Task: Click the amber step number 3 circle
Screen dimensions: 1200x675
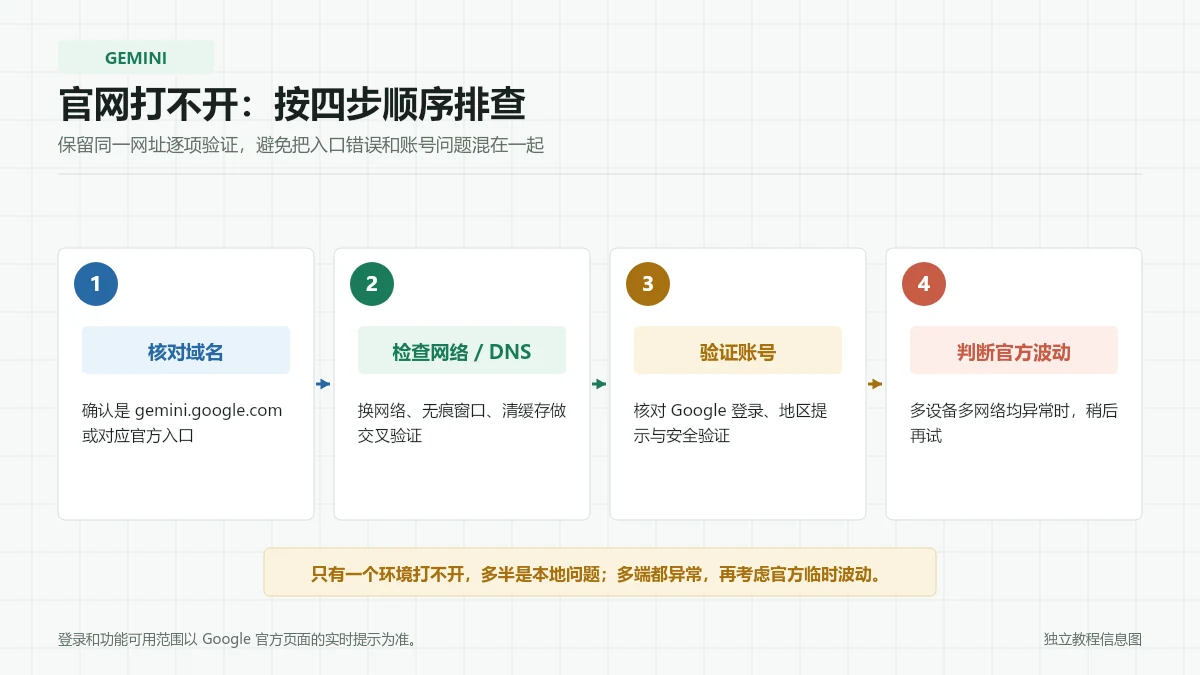Action: (648, 284)
